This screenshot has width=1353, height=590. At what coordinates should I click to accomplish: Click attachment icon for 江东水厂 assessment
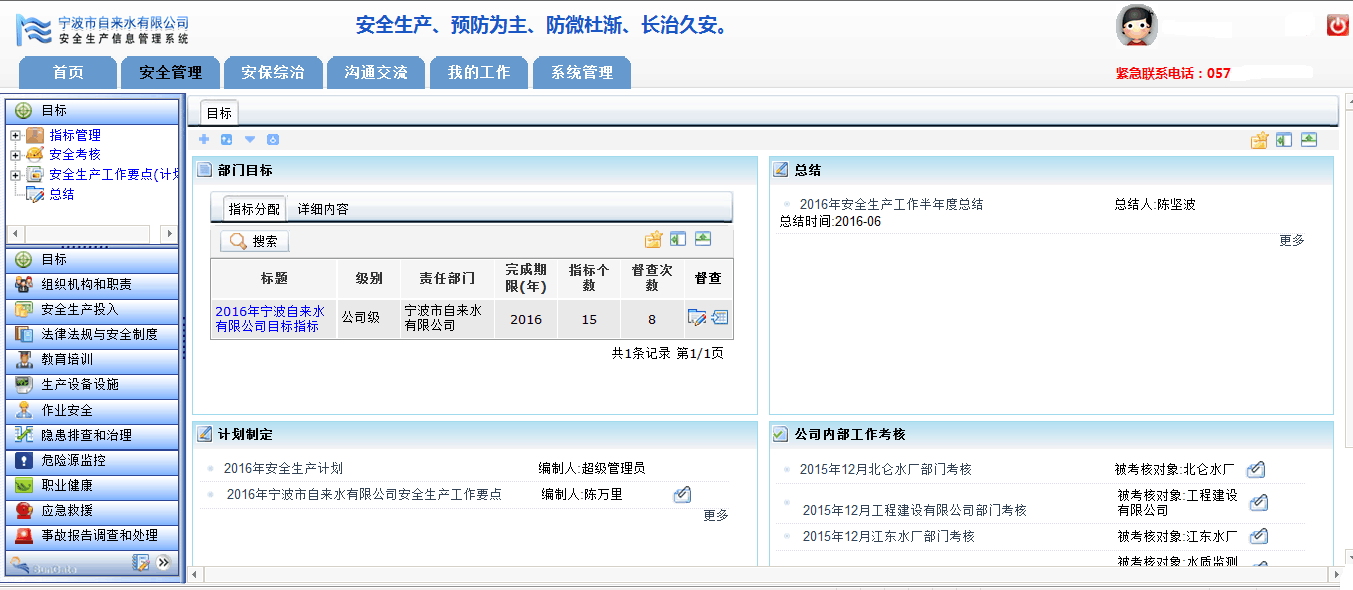[1259, 536]
